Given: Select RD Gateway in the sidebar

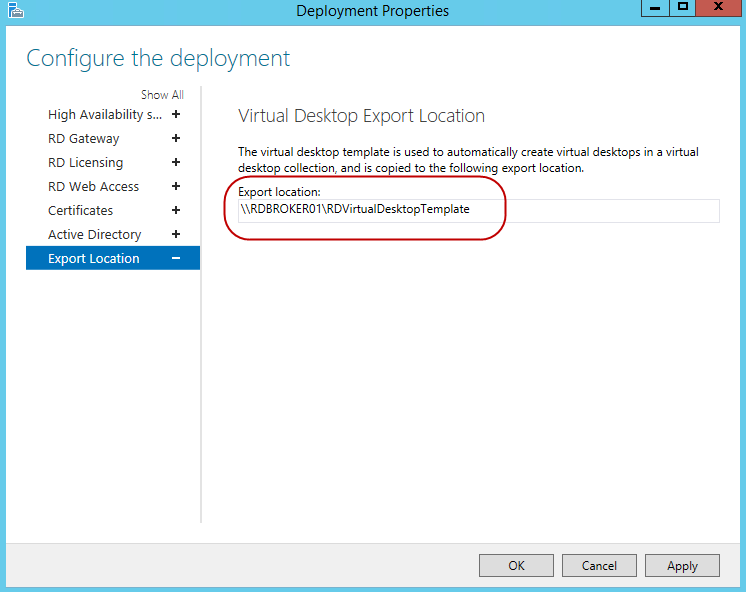Looking at the screenshot, I should tap(83, 139).
